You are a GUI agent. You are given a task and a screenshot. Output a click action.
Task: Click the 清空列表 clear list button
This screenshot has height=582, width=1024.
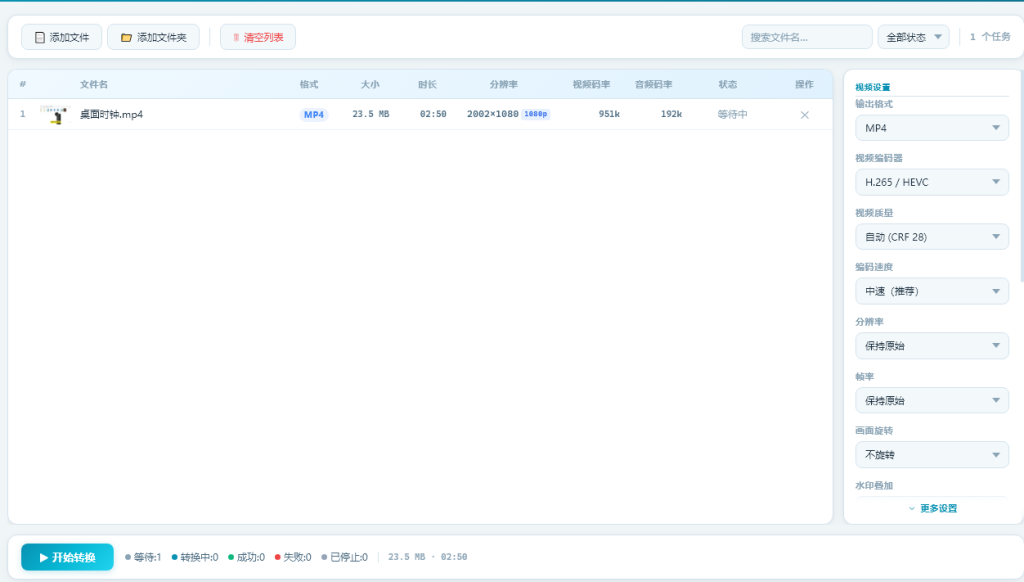[x=258, y=37]
